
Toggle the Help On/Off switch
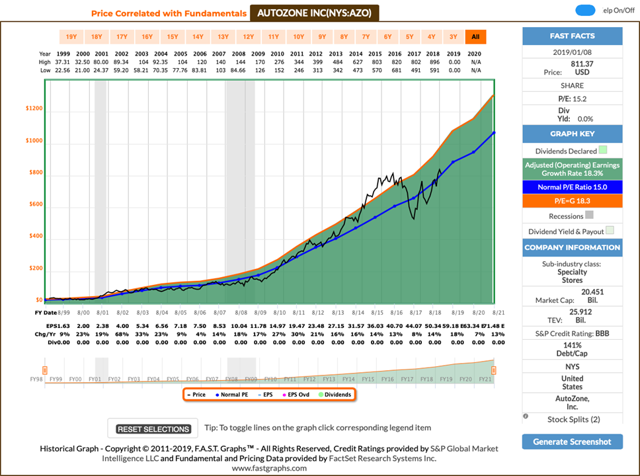click(x=585, y=11)
